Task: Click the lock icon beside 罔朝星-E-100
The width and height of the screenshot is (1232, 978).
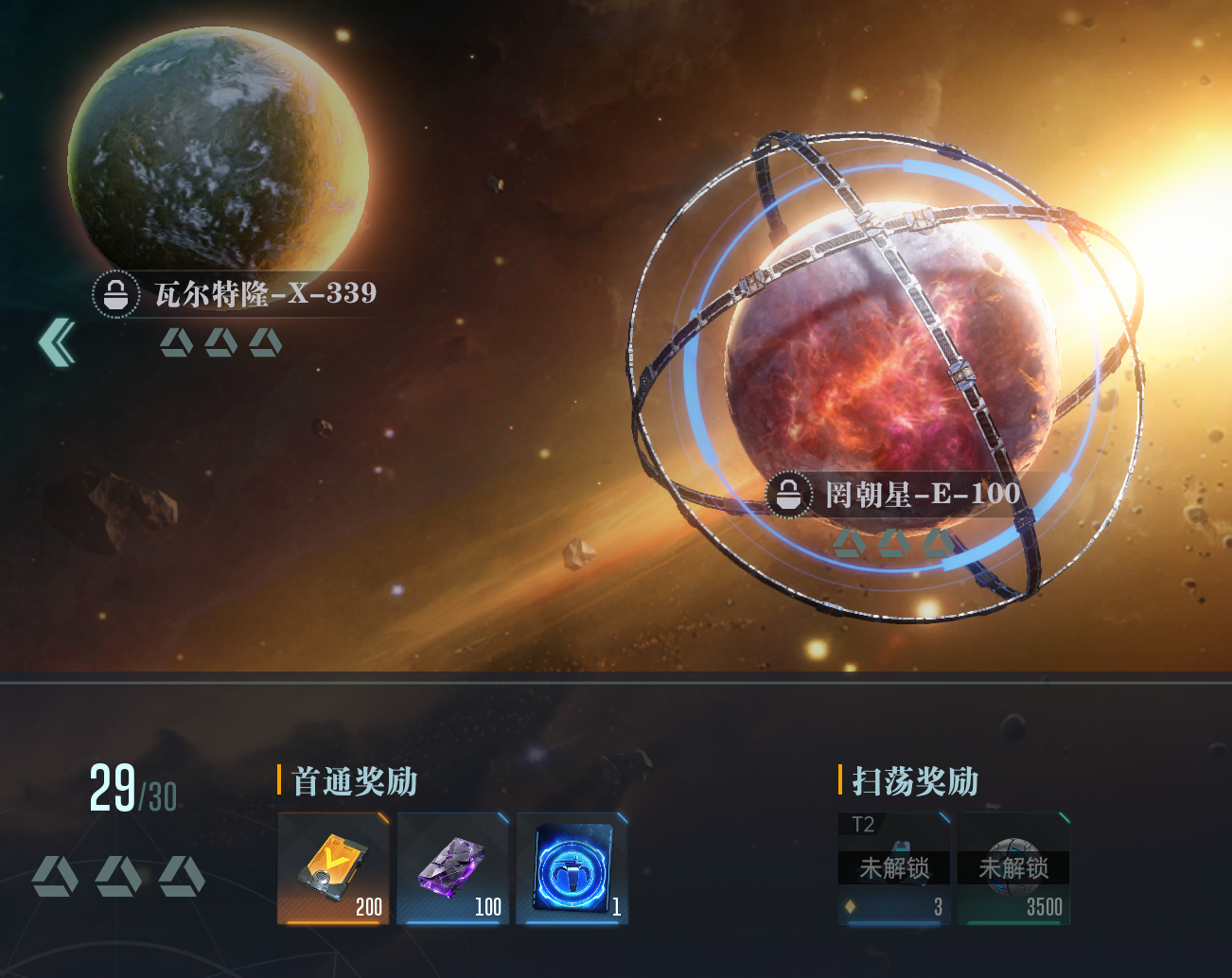Action: click(788, 494)
